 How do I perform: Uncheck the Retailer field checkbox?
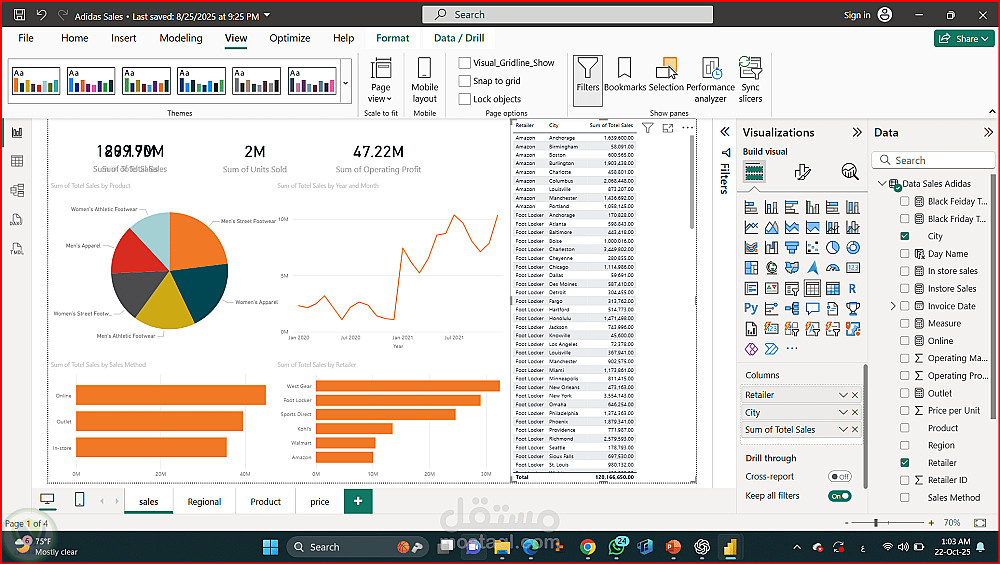pos(904,463)
